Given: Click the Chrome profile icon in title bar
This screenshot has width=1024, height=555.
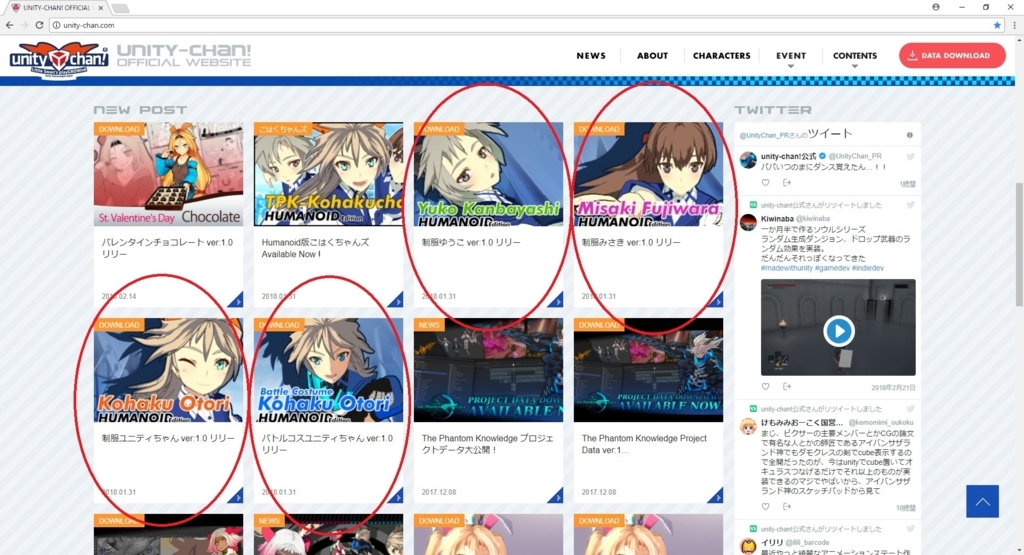Looking at the screenshot, I should [x=936, y=7].
